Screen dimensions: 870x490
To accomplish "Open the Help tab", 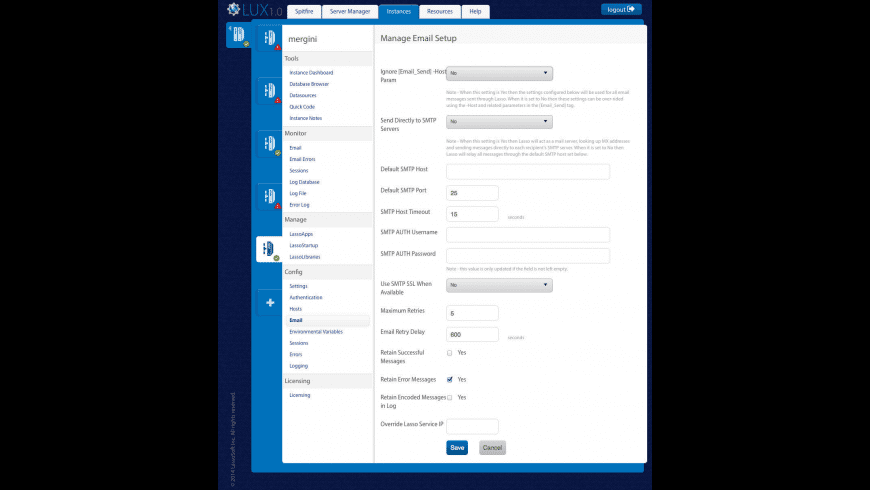I will tap(476, 12).
